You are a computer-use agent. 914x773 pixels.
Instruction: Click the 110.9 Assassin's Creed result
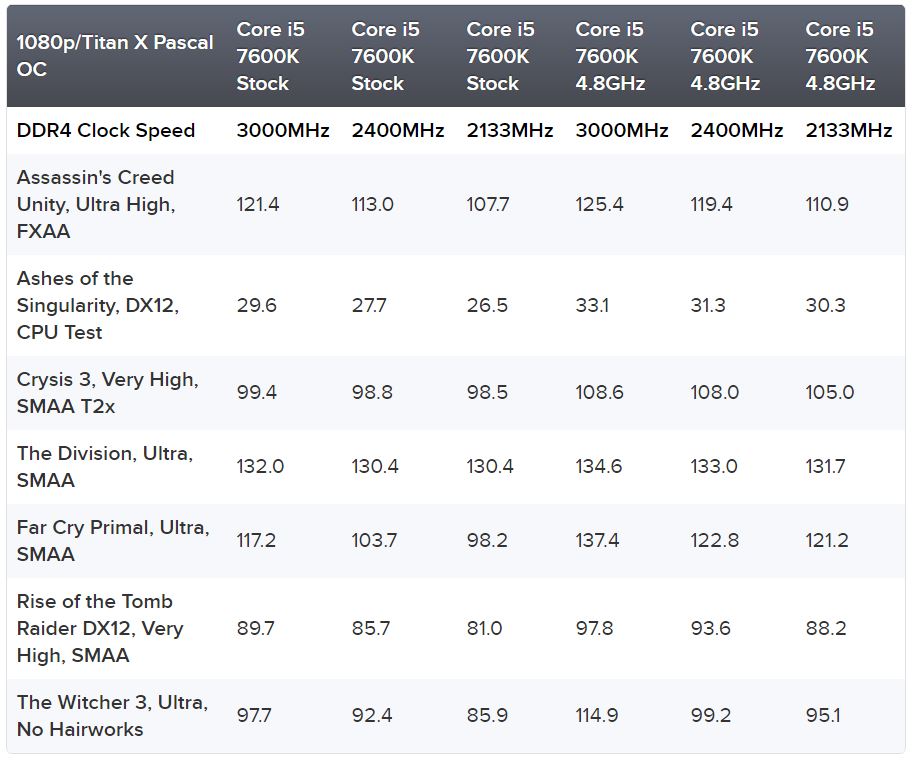[827, 204]
